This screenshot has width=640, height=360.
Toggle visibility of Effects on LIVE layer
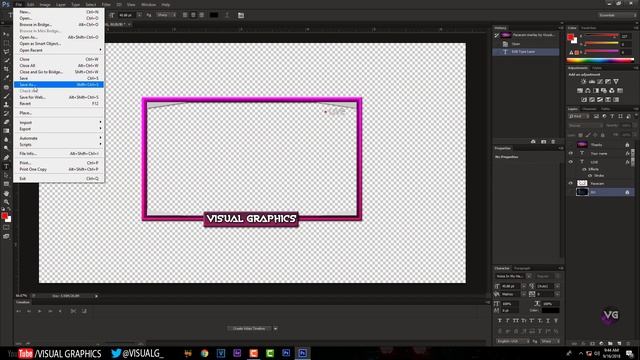click(x=584, y=169)
